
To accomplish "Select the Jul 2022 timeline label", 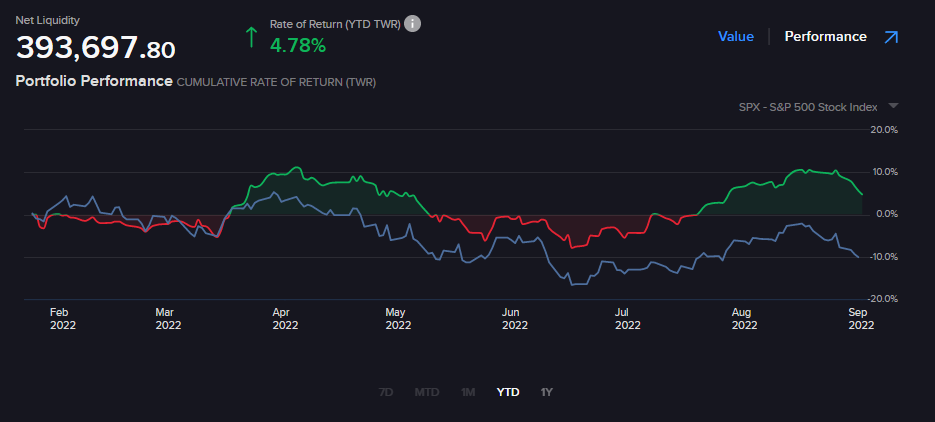I will click(628, 318).
